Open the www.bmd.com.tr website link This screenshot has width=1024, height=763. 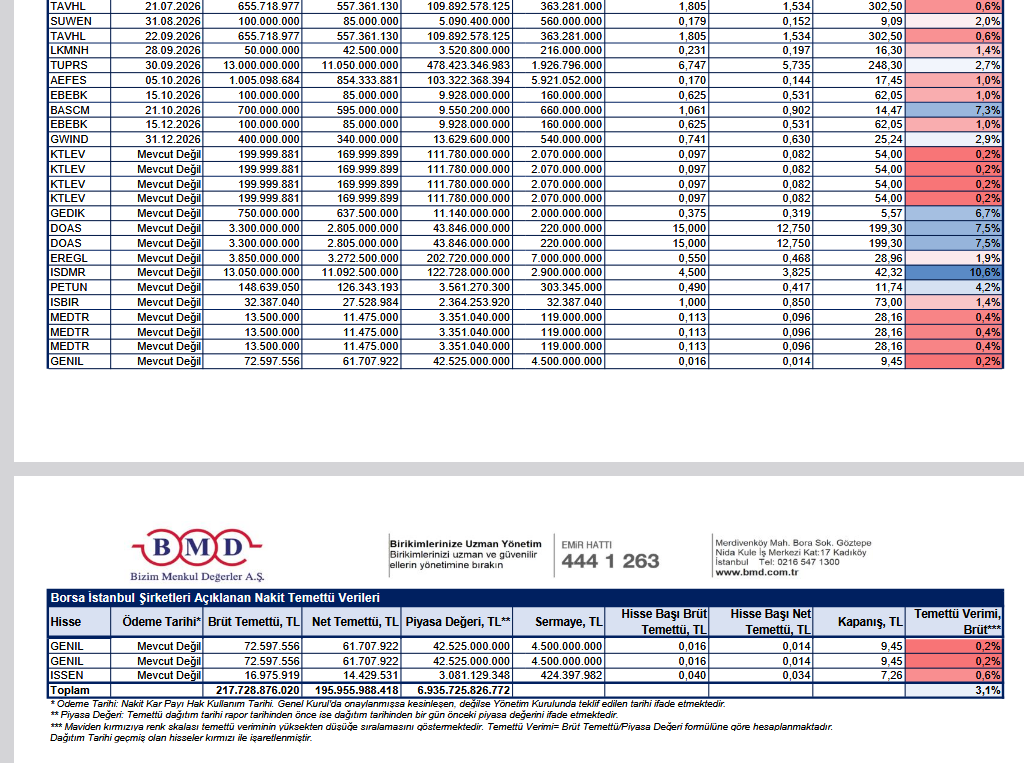756,573
